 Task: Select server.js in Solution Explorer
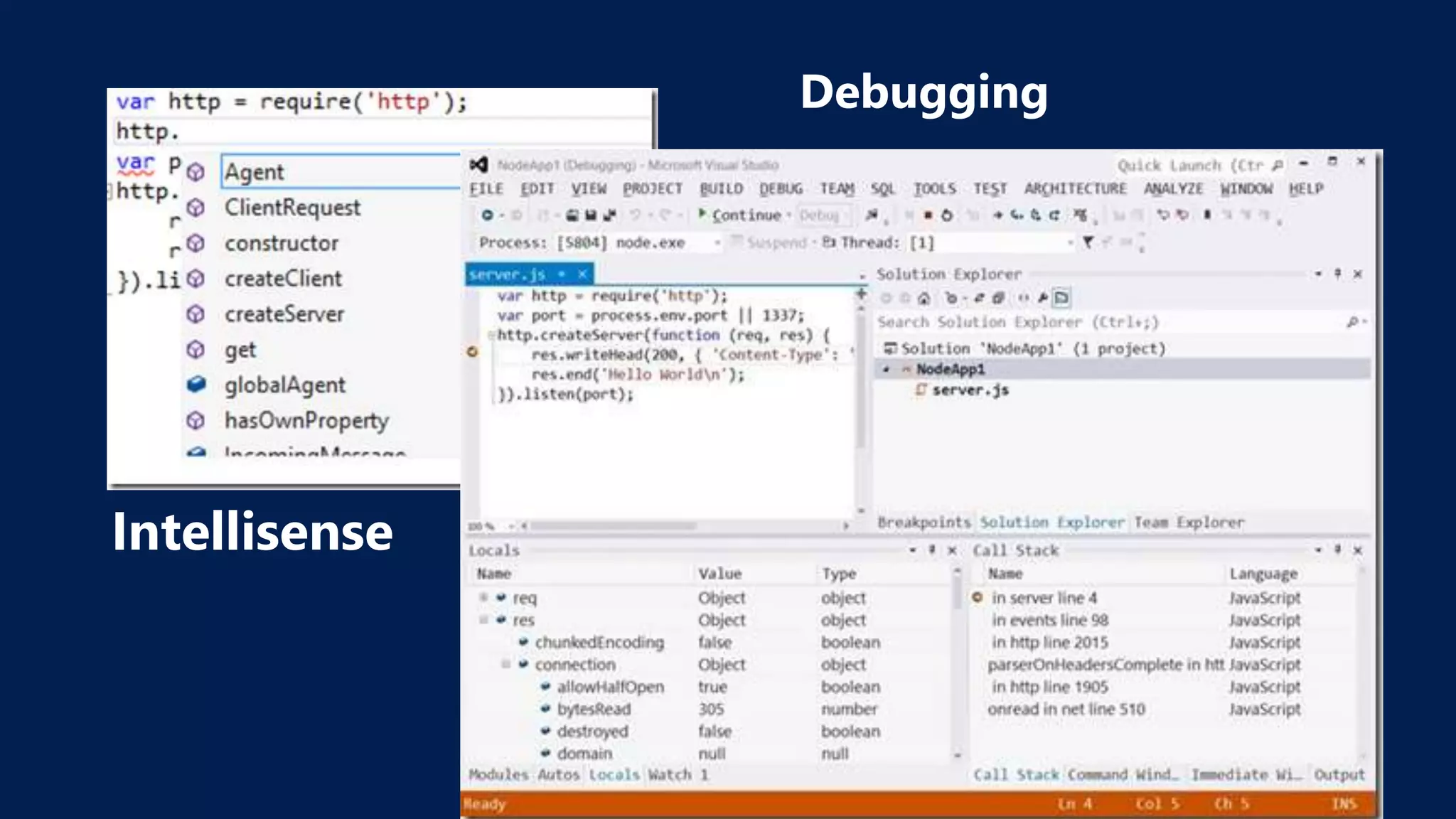pos(970,390)
